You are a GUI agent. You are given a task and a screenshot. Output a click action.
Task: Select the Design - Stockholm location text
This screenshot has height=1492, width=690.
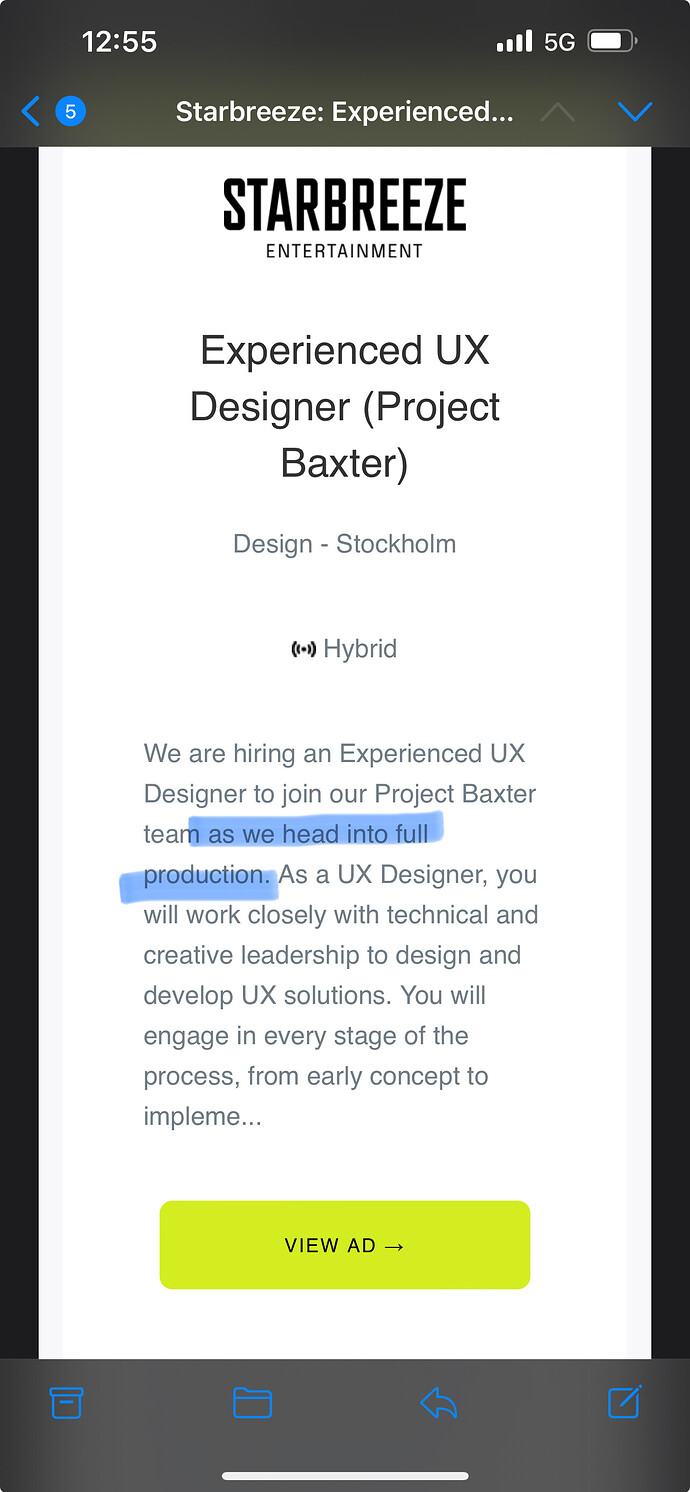(345, 544)
